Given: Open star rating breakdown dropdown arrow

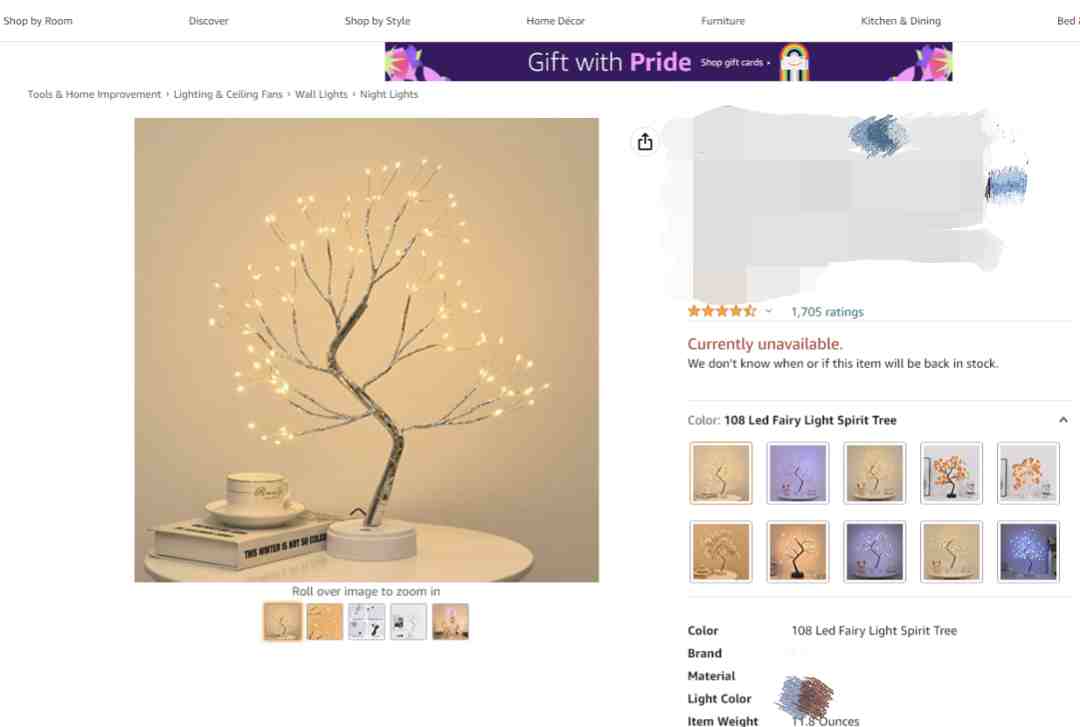Looking at the screenshot, I should tap(769, 311).
